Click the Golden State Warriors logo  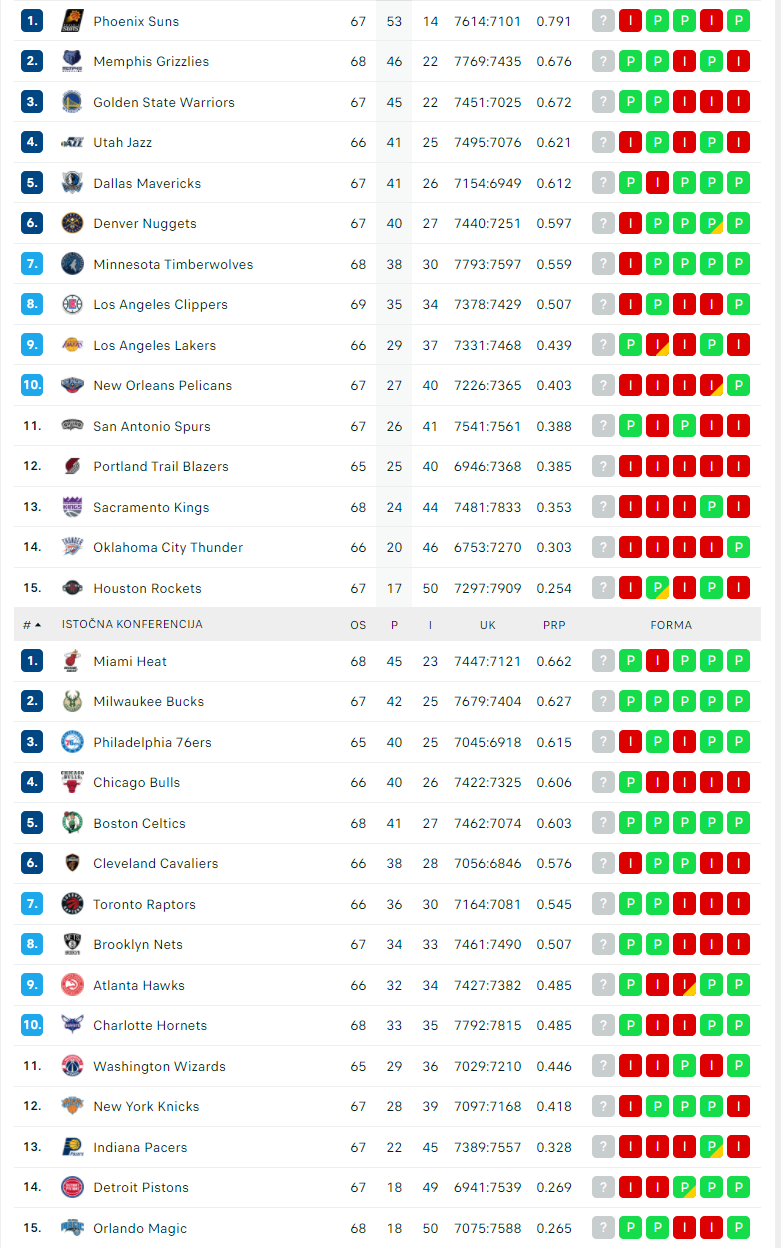[71, 102]
